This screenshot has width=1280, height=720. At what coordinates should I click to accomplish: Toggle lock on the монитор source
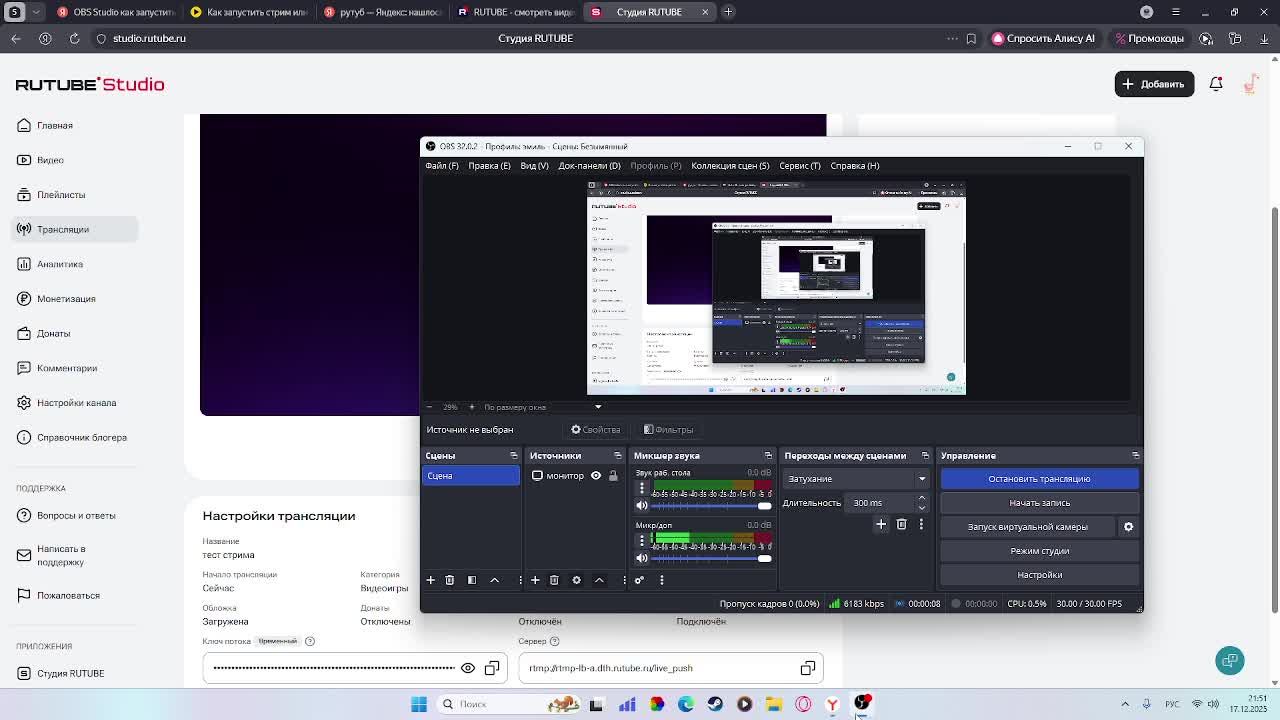613,476
